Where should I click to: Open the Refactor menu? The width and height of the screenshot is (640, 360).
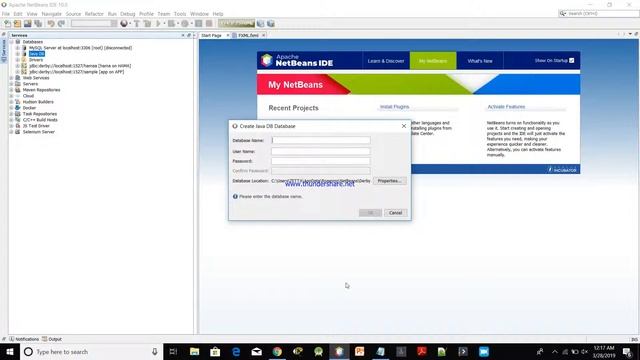[x=94, y=13]
